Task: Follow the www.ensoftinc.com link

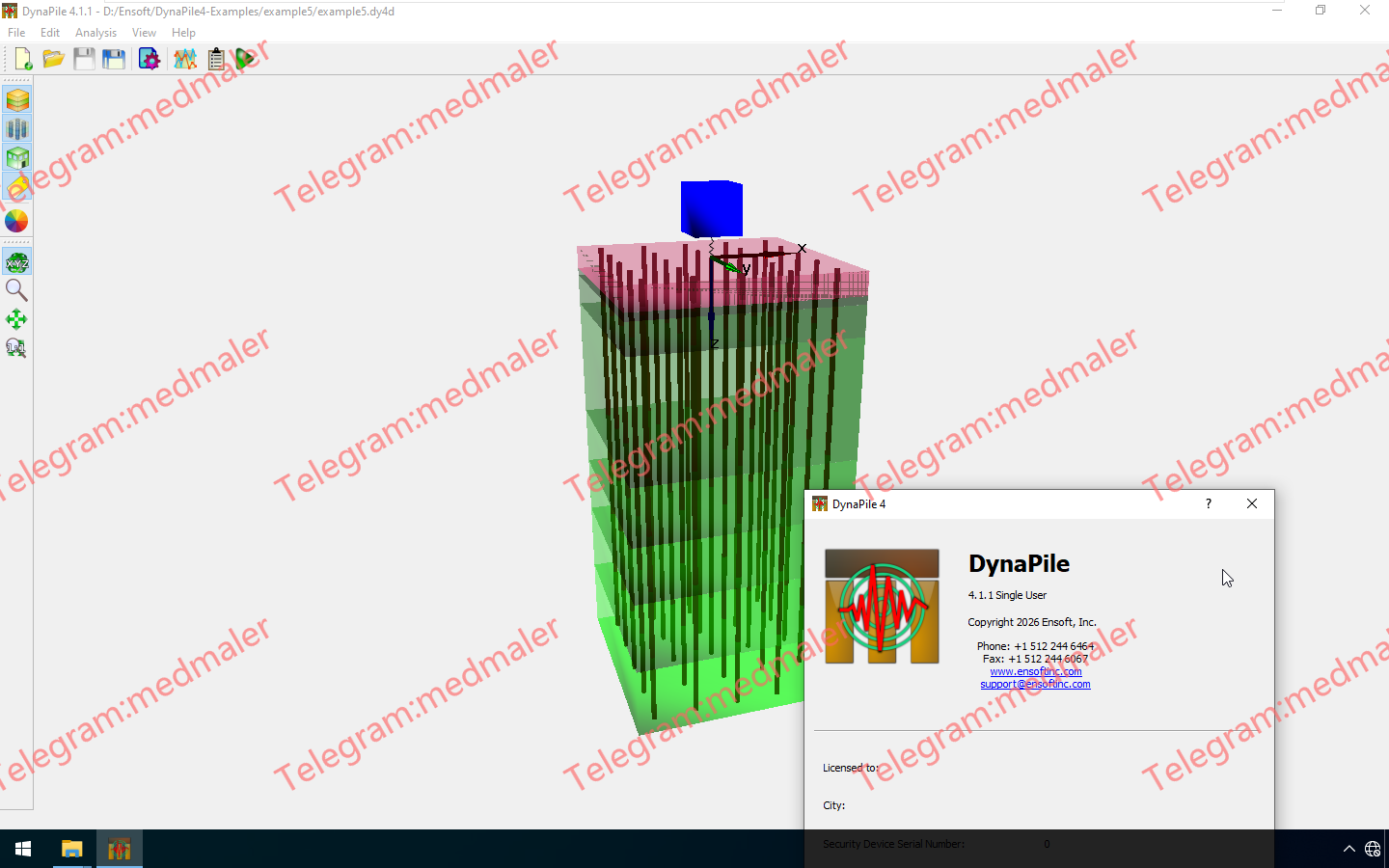Action: pyautogui.click(x=1035, y=671)
